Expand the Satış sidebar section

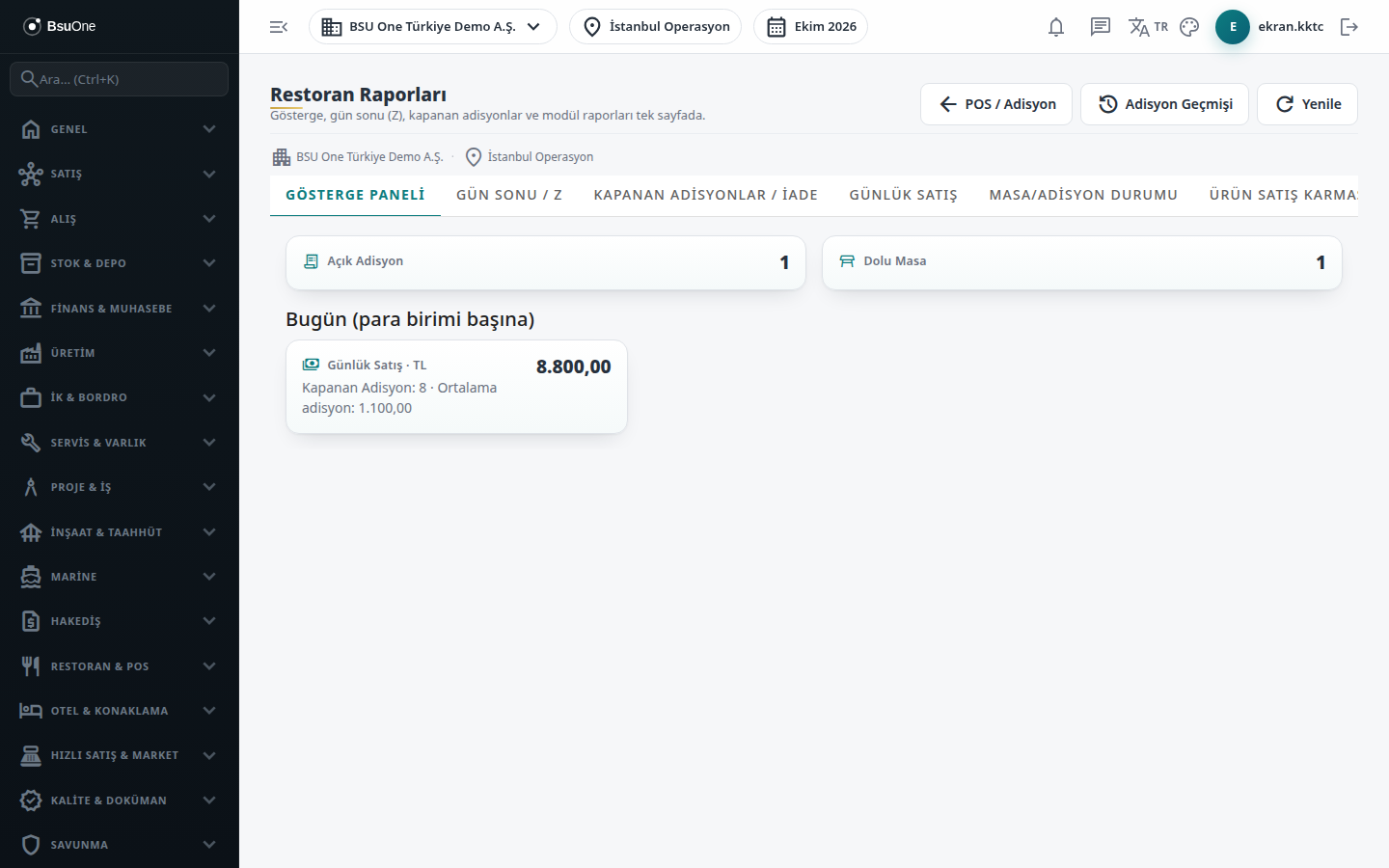point(120,174)
